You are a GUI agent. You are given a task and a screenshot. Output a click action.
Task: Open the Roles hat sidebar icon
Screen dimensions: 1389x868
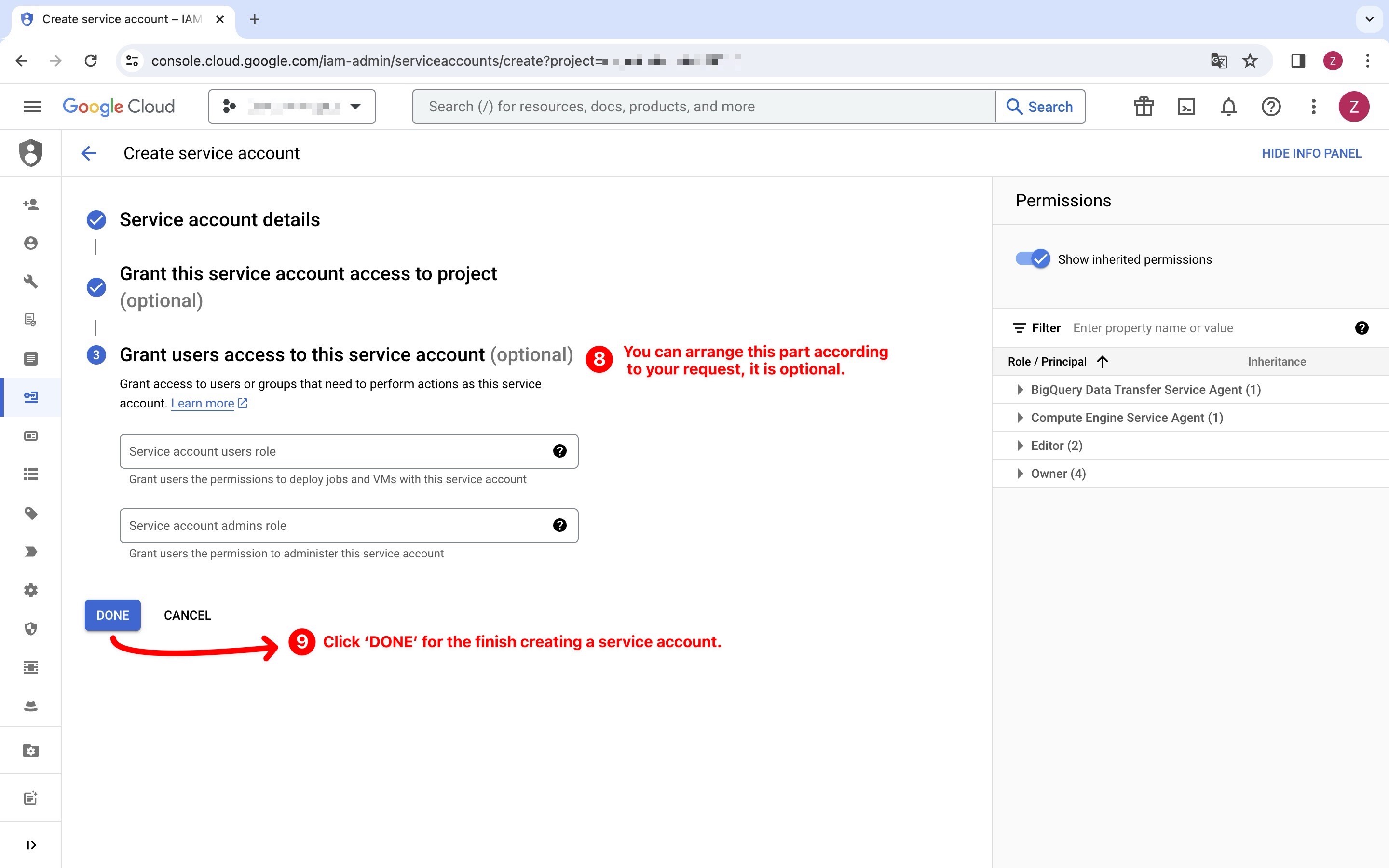click(30, 706)
